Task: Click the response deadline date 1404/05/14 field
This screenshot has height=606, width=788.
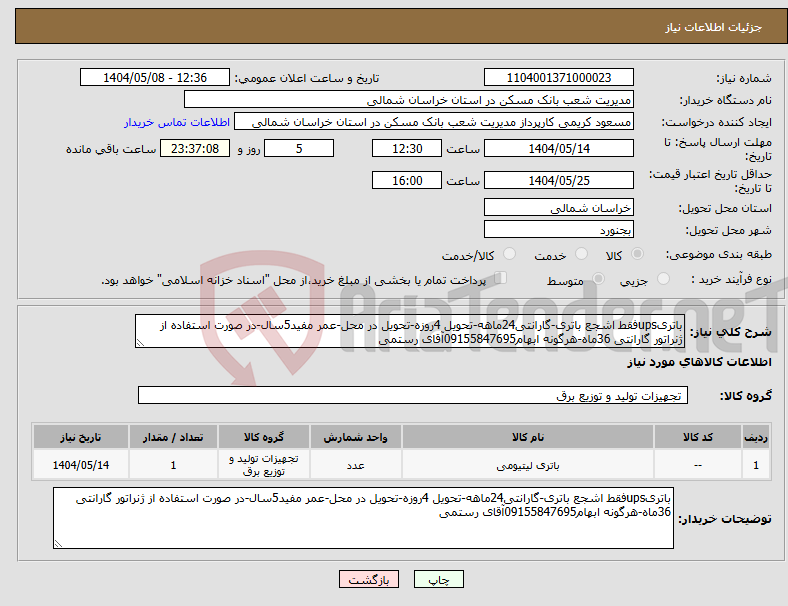Action: (558, 149)
